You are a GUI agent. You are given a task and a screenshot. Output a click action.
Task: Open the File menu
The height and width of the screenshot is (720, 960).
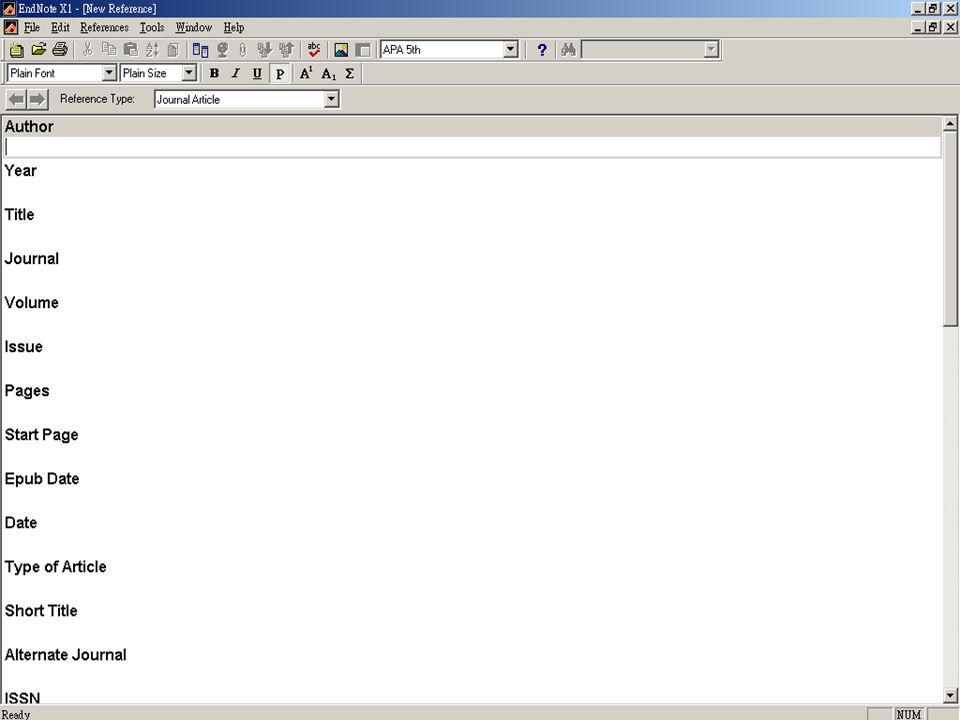[x=32, y=27]
